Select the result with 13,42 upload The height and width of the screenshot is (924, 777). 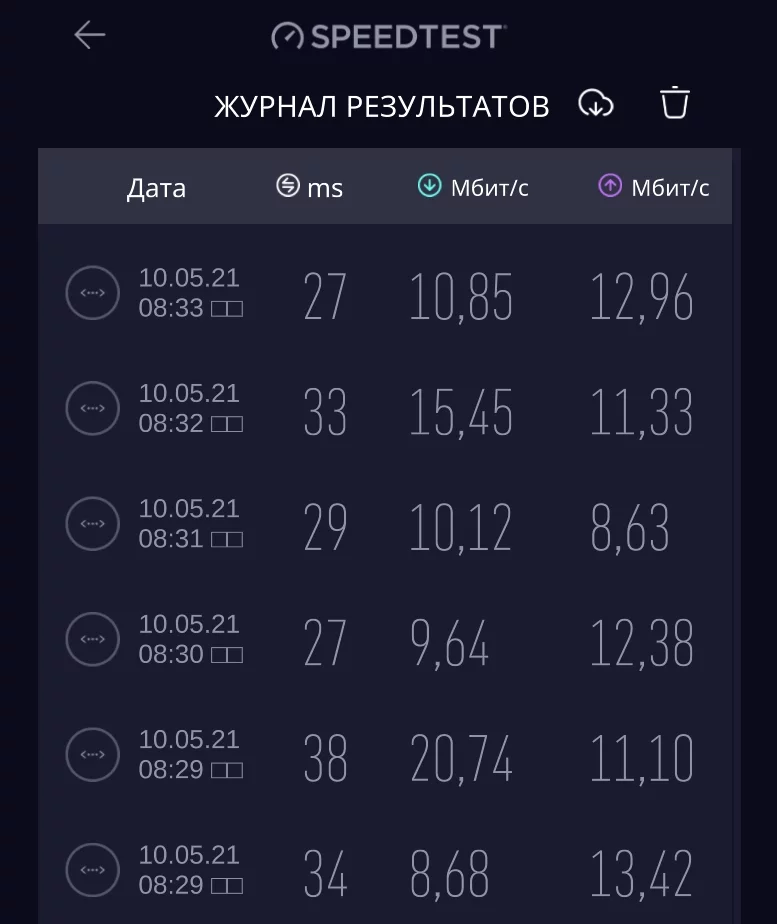coord(641,874)
